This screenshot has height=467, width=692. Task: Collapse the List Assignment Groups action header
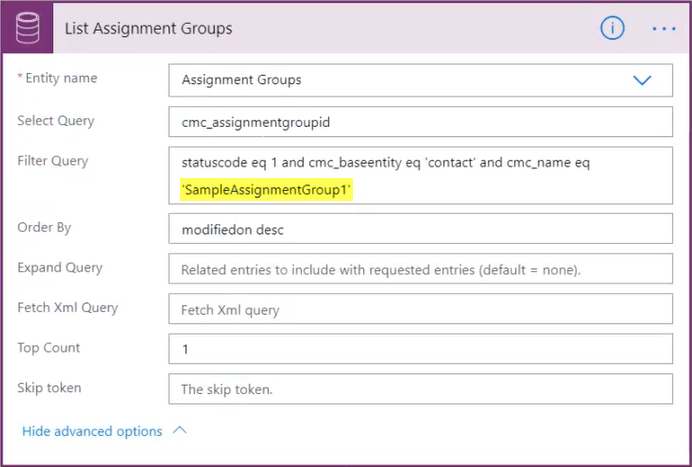tap(300, 29)
